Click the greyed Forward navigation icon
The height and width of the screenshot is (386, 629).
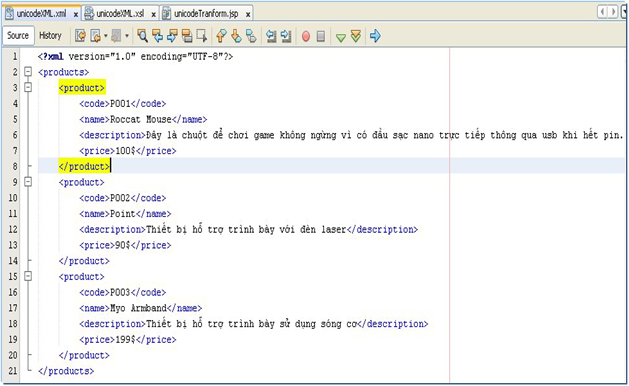116,36
